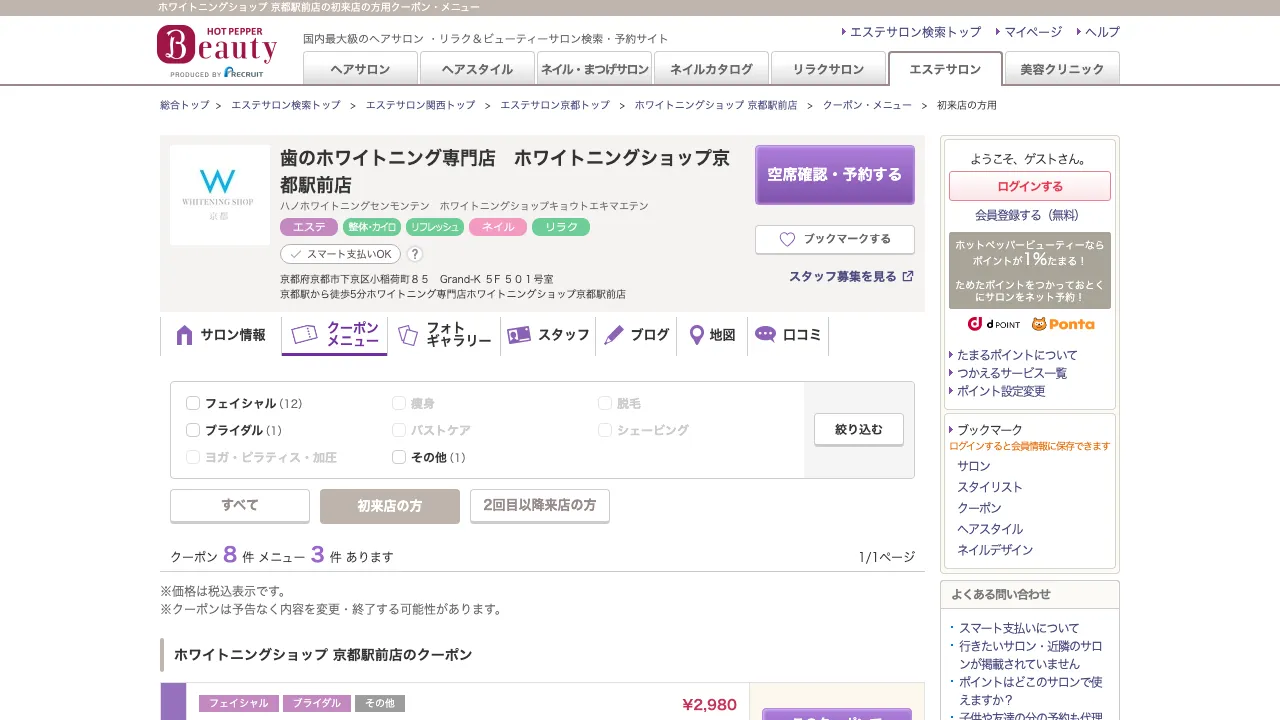Click the Ponta logo

(1063, 324)
